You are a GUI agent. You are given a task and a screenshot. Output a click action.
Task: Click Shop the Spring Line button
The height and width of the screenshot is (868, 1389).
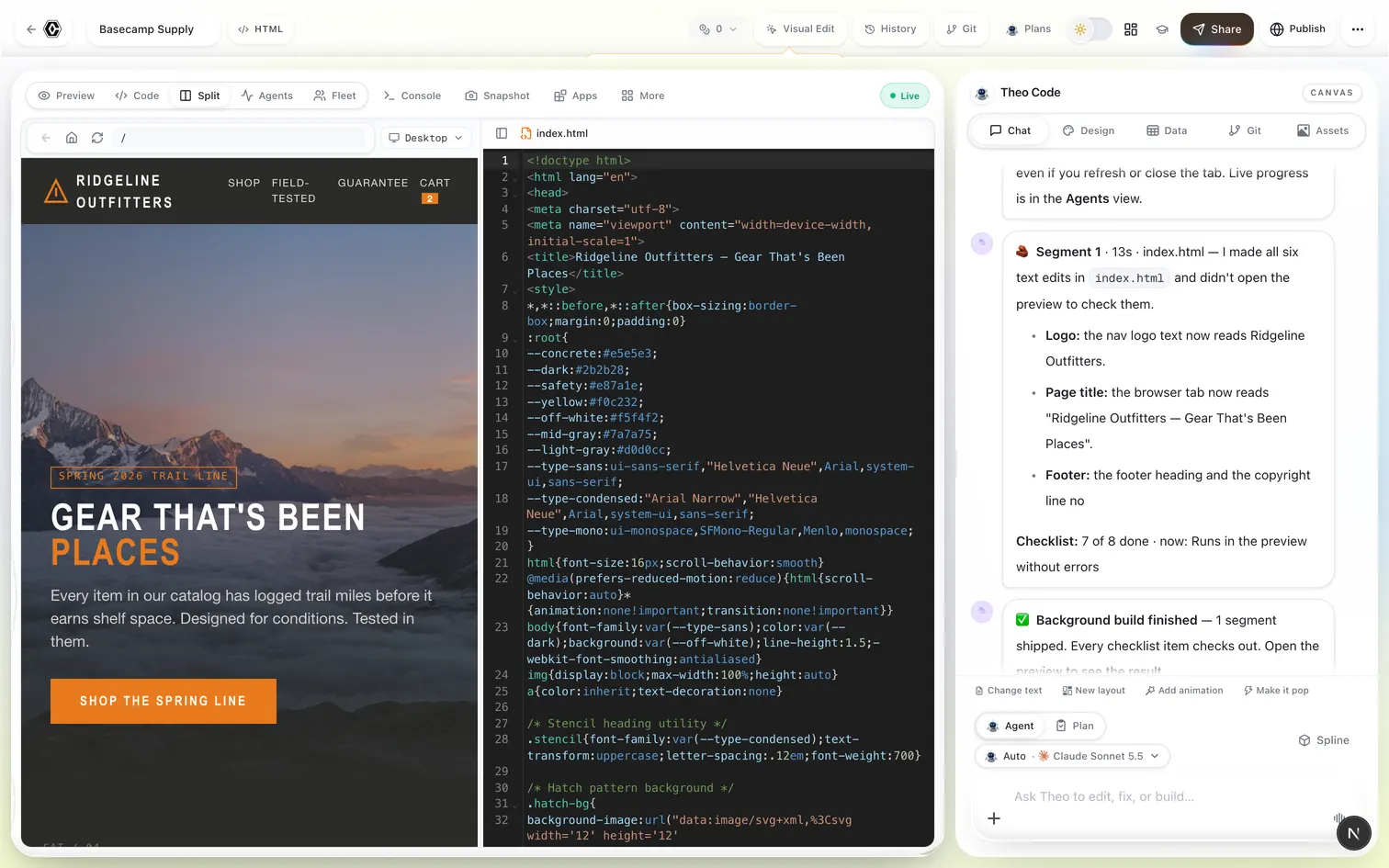164,701
